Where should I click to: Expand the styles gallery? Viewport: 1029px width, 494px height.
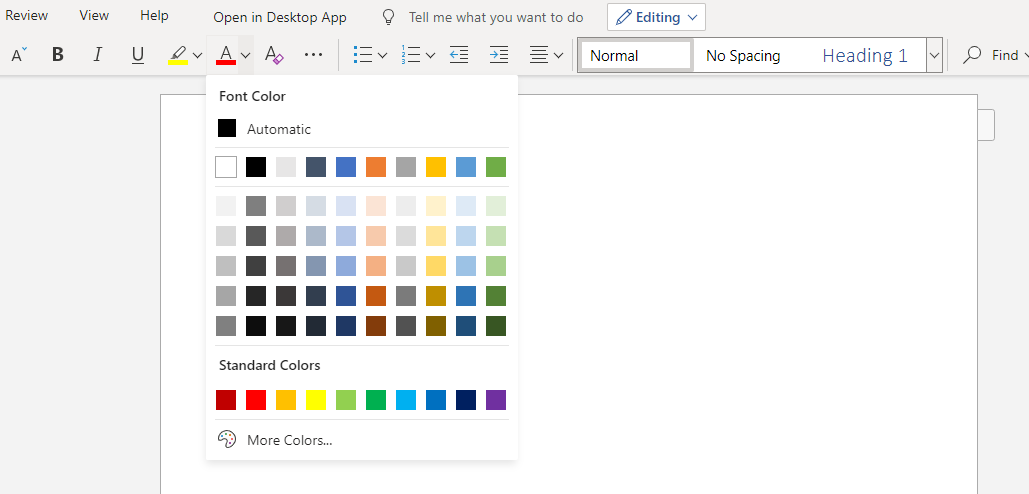[934, 56]
